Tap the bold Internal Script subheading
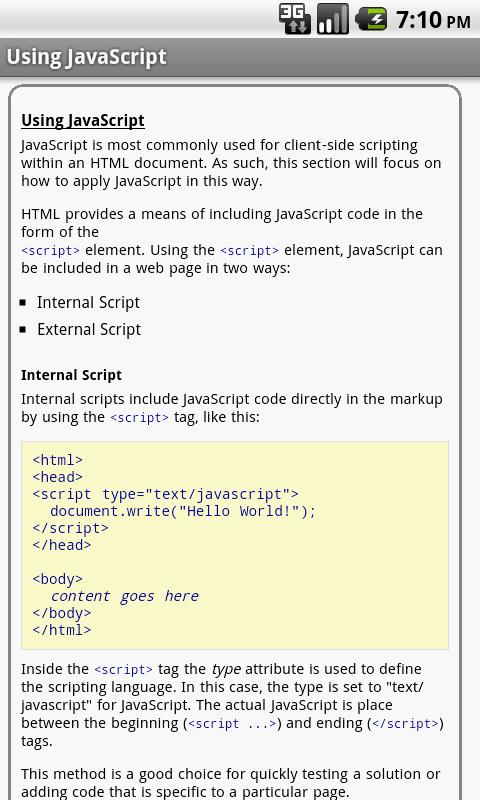Screen dimensions: 480x800 coord(71,375)
